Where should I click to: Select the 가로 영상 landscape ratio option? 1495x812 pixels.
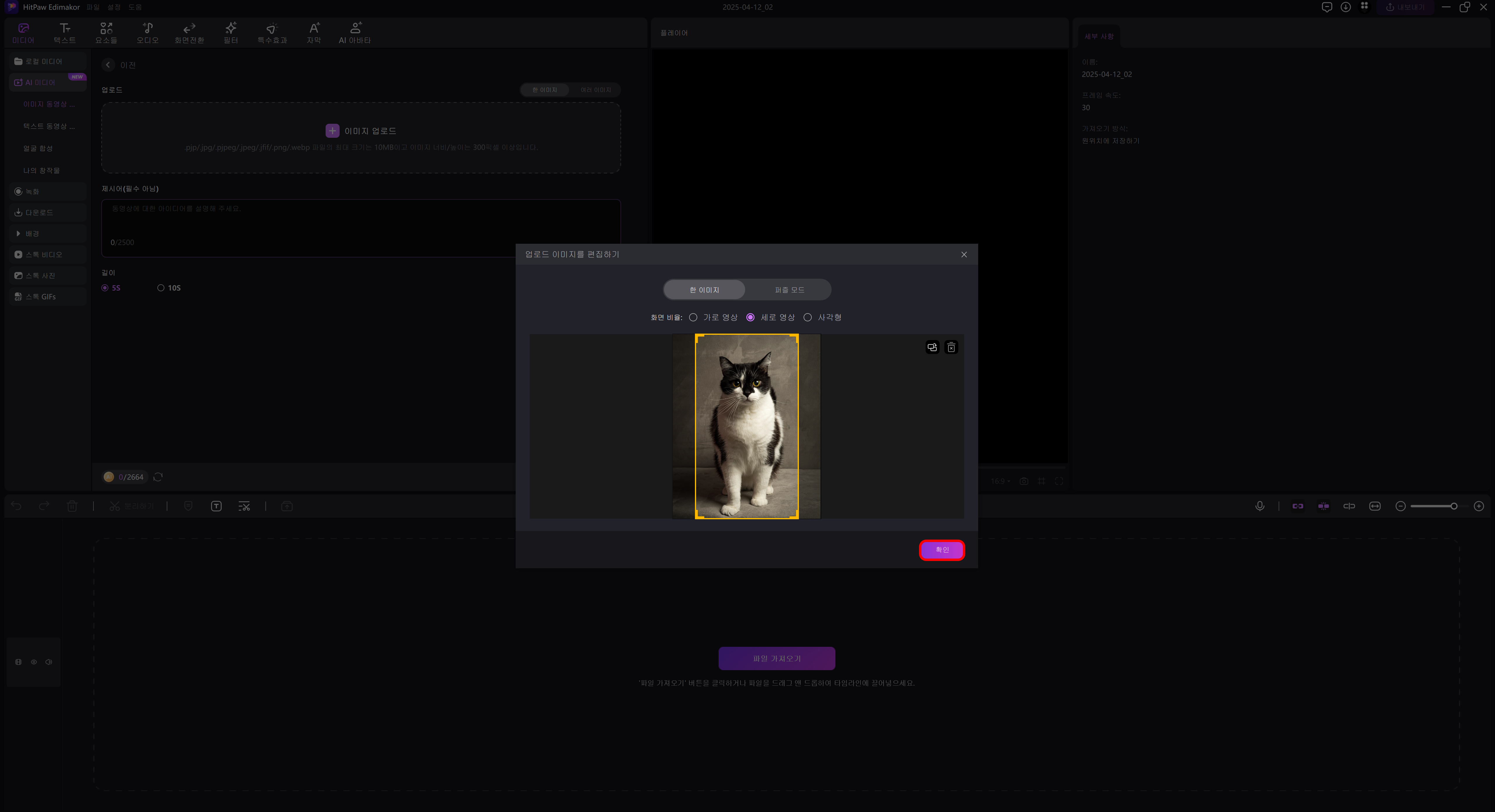[x=713, y=317]
